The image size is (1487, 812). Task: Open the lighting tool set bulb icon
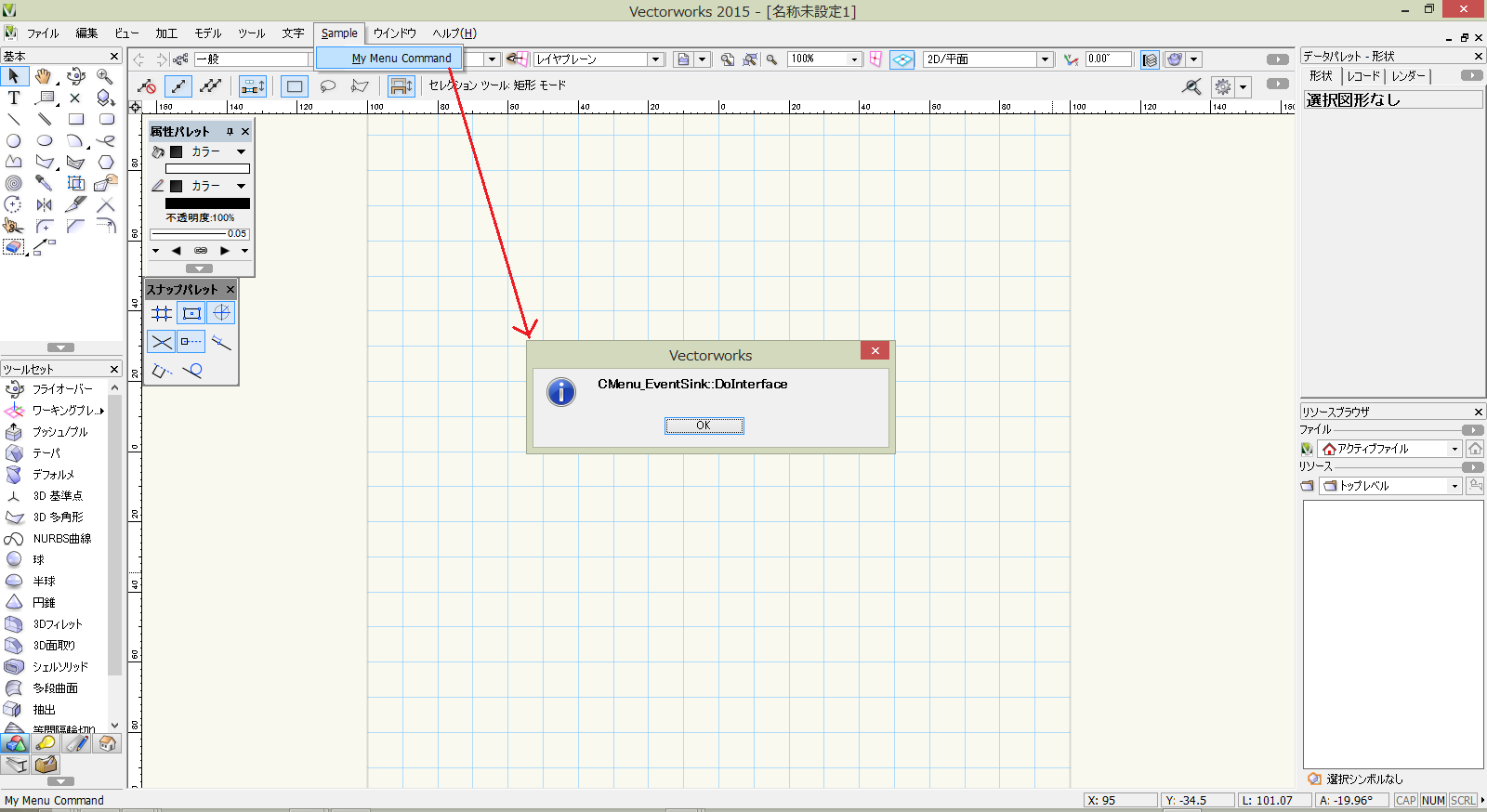click(46, 743)
